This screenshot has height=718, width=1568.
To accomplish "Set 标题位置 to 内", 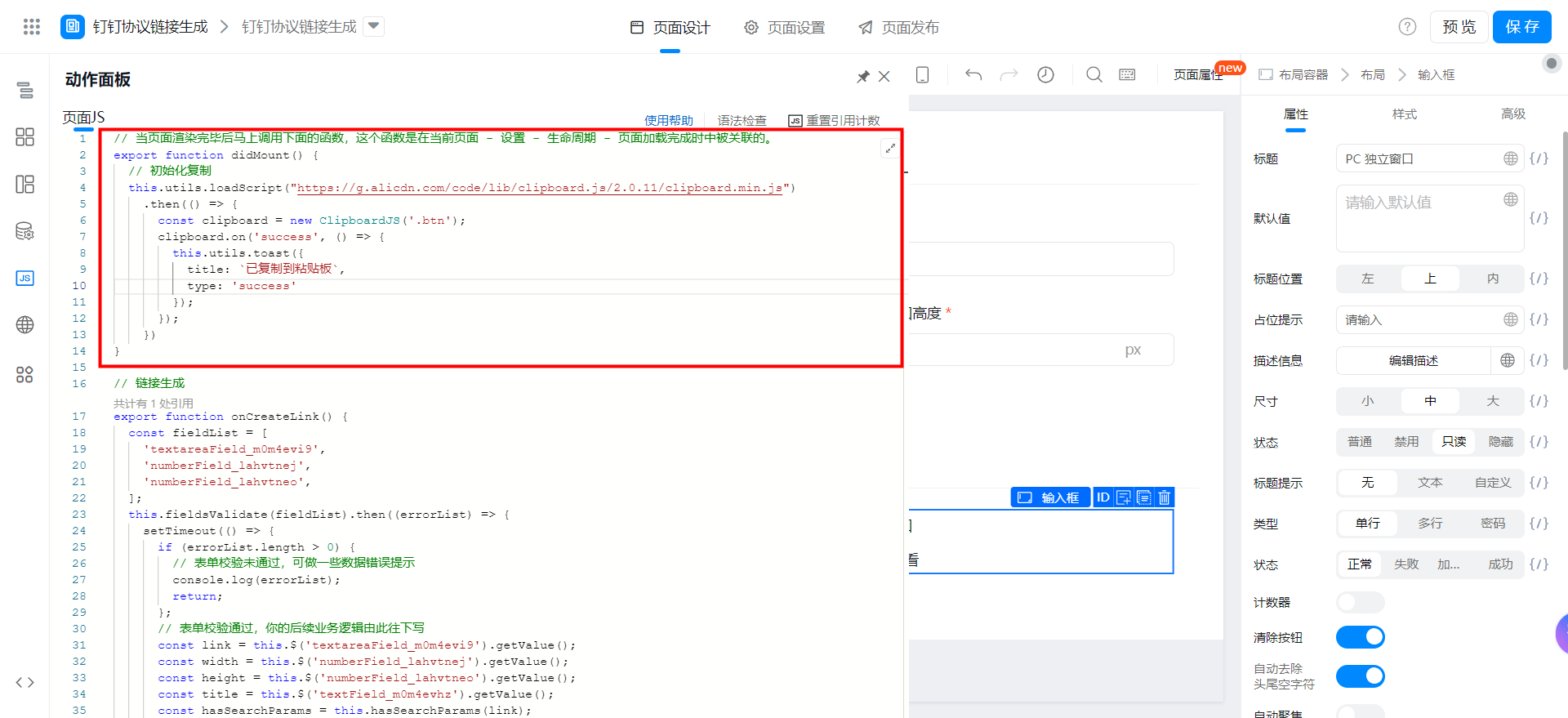I will pos(1493,279).
